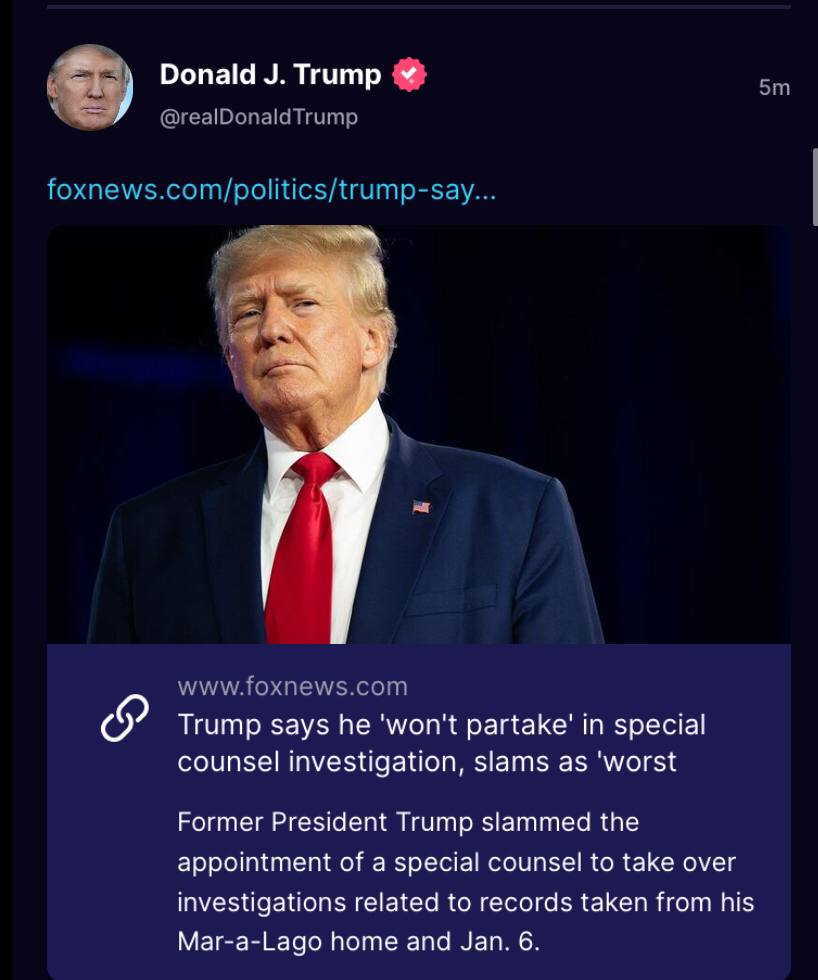Click the line "Former President Trump slammed the"
Image resolution: width=818 pixels, height=980 pixels.
[408, 822]
